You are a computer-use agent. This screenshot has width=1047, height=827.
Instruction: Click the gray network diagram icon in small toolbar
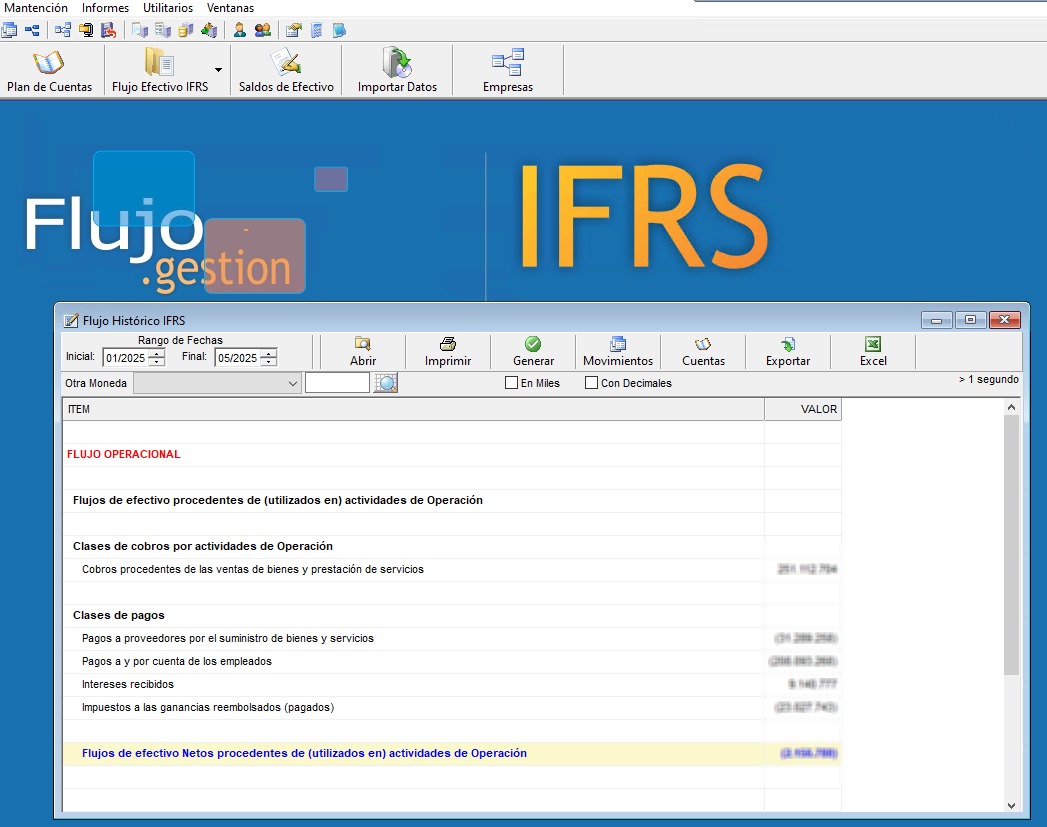point(63,30)
